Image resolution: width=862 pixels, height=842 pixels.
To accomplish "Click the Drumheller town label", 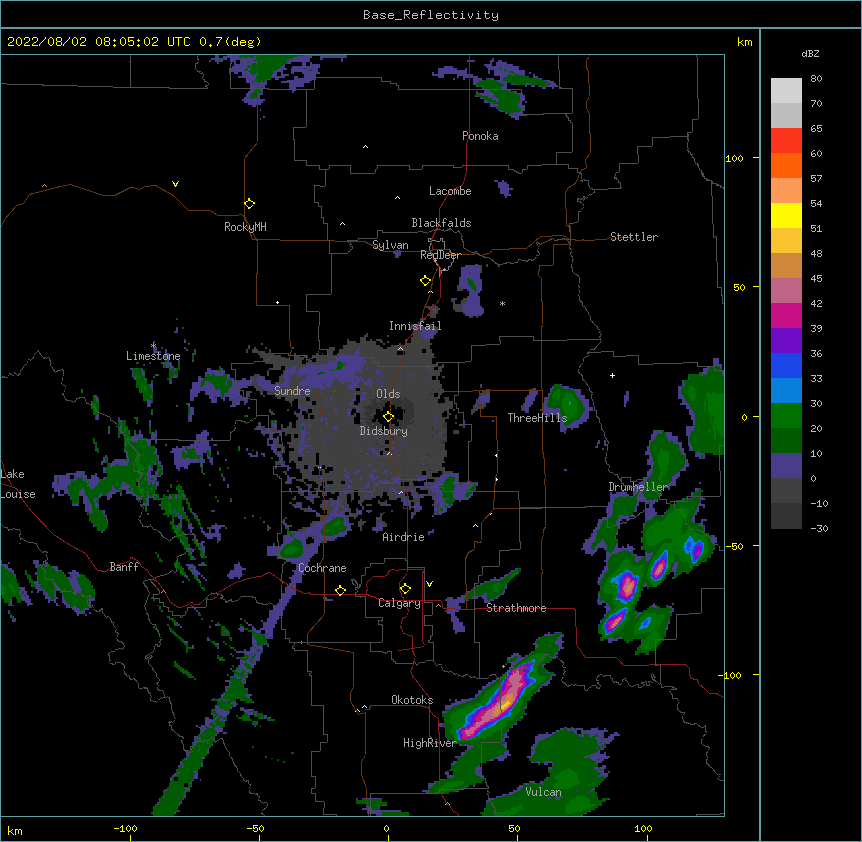I will tap(638, 487).
